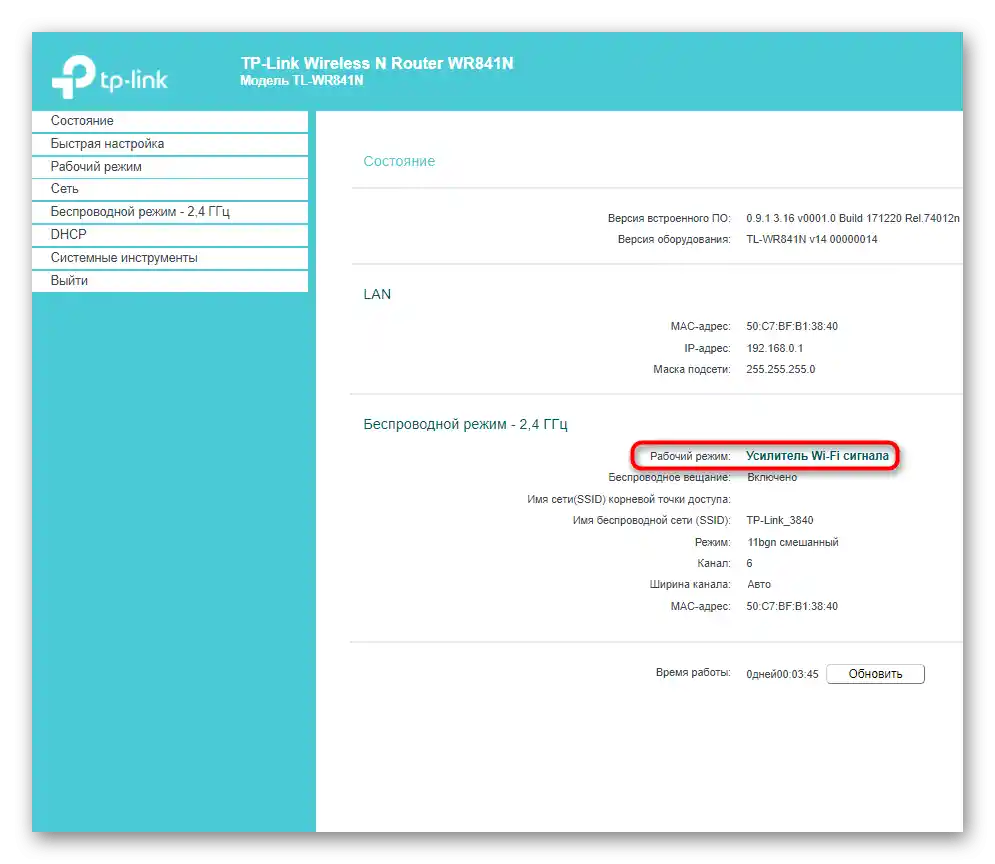Click channel value 6

point(749,563)
